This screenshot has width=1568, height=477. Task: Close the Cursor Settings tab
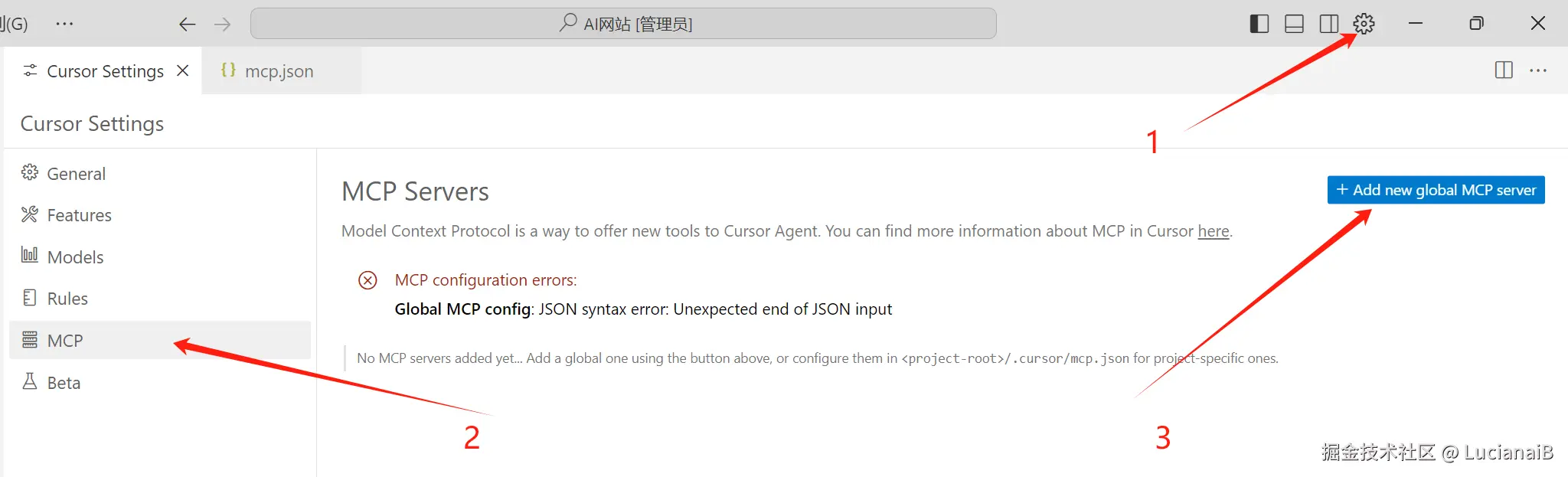pos(182,70)
